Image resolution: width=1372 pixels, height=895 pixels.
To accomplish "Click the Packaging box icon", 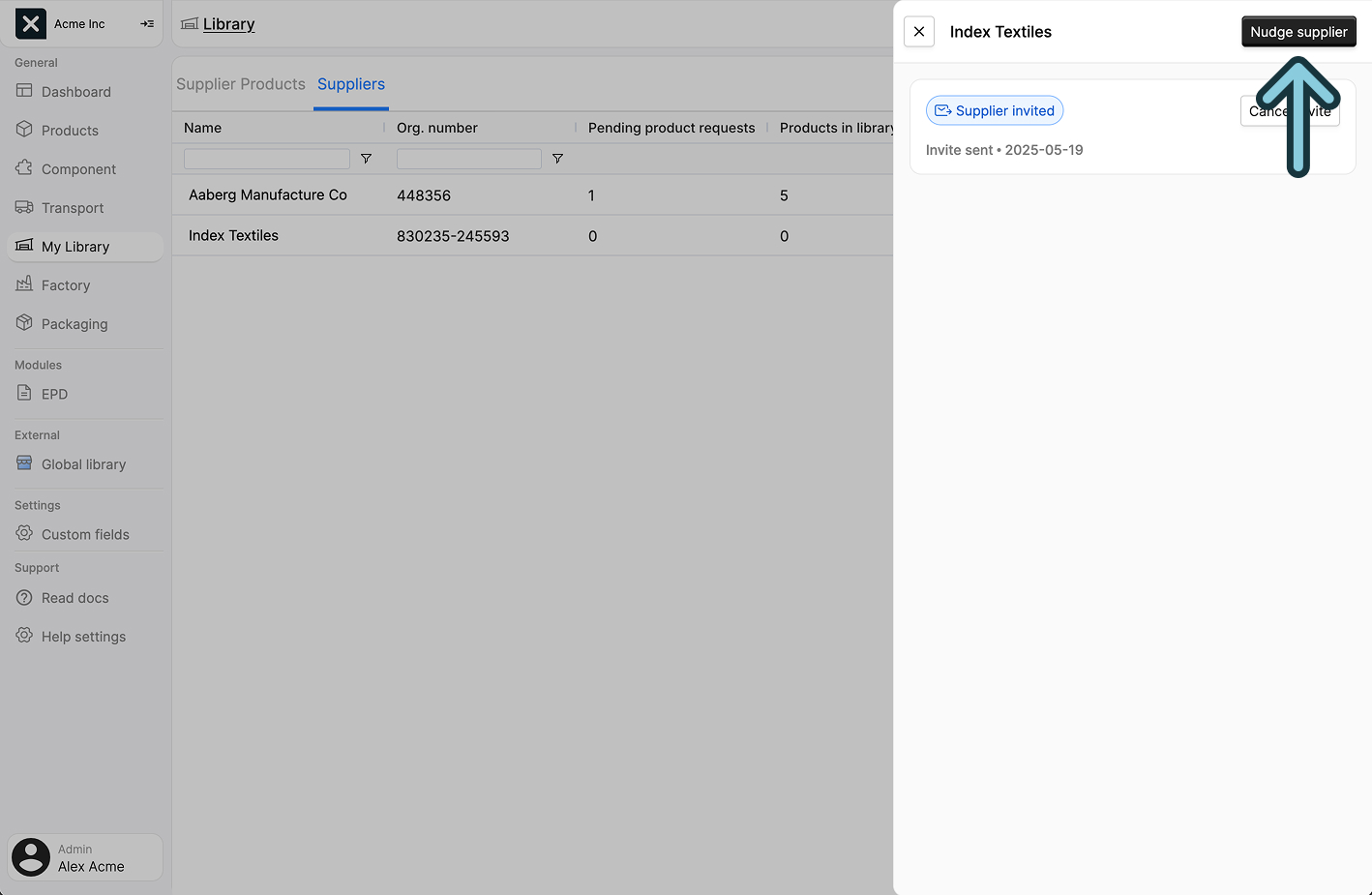I will tap(24, 323).
